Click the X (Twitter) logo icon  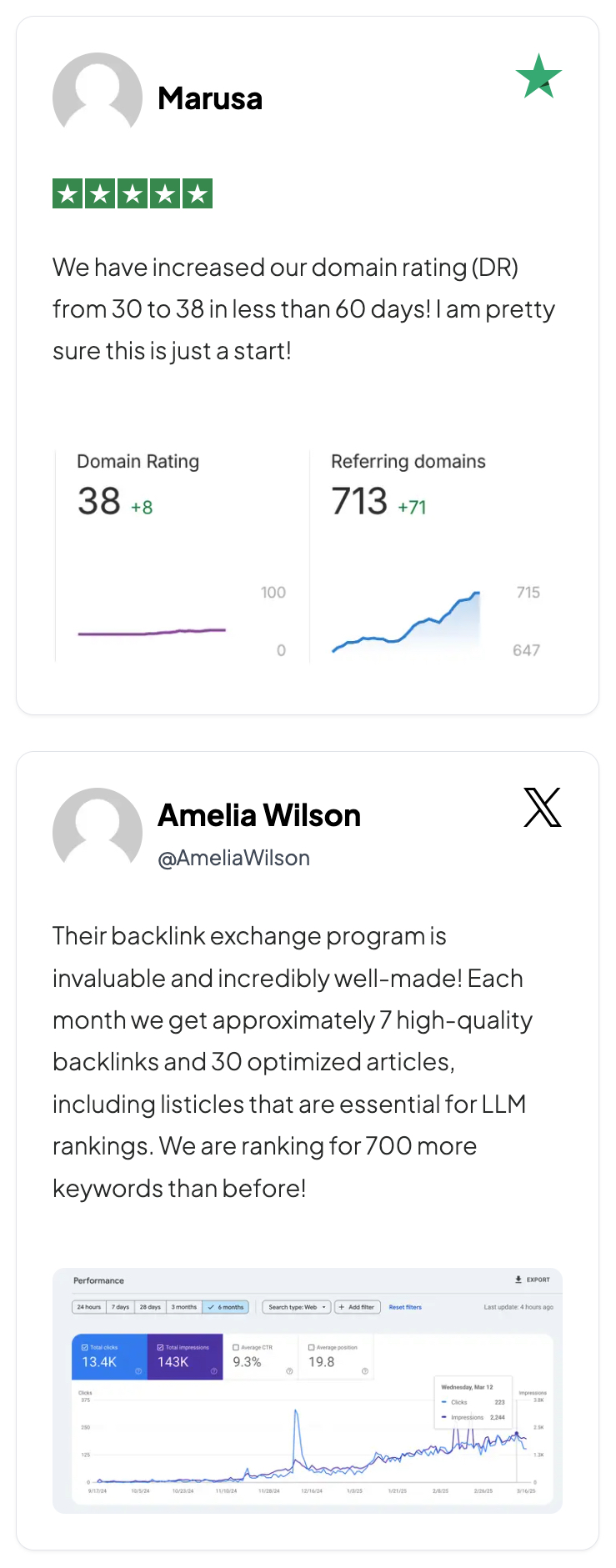[x=543, y=807]
